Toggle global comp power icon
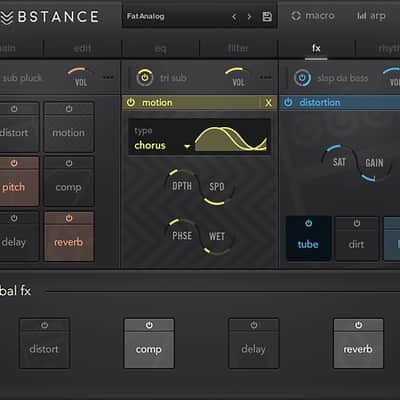 [149, 325]
